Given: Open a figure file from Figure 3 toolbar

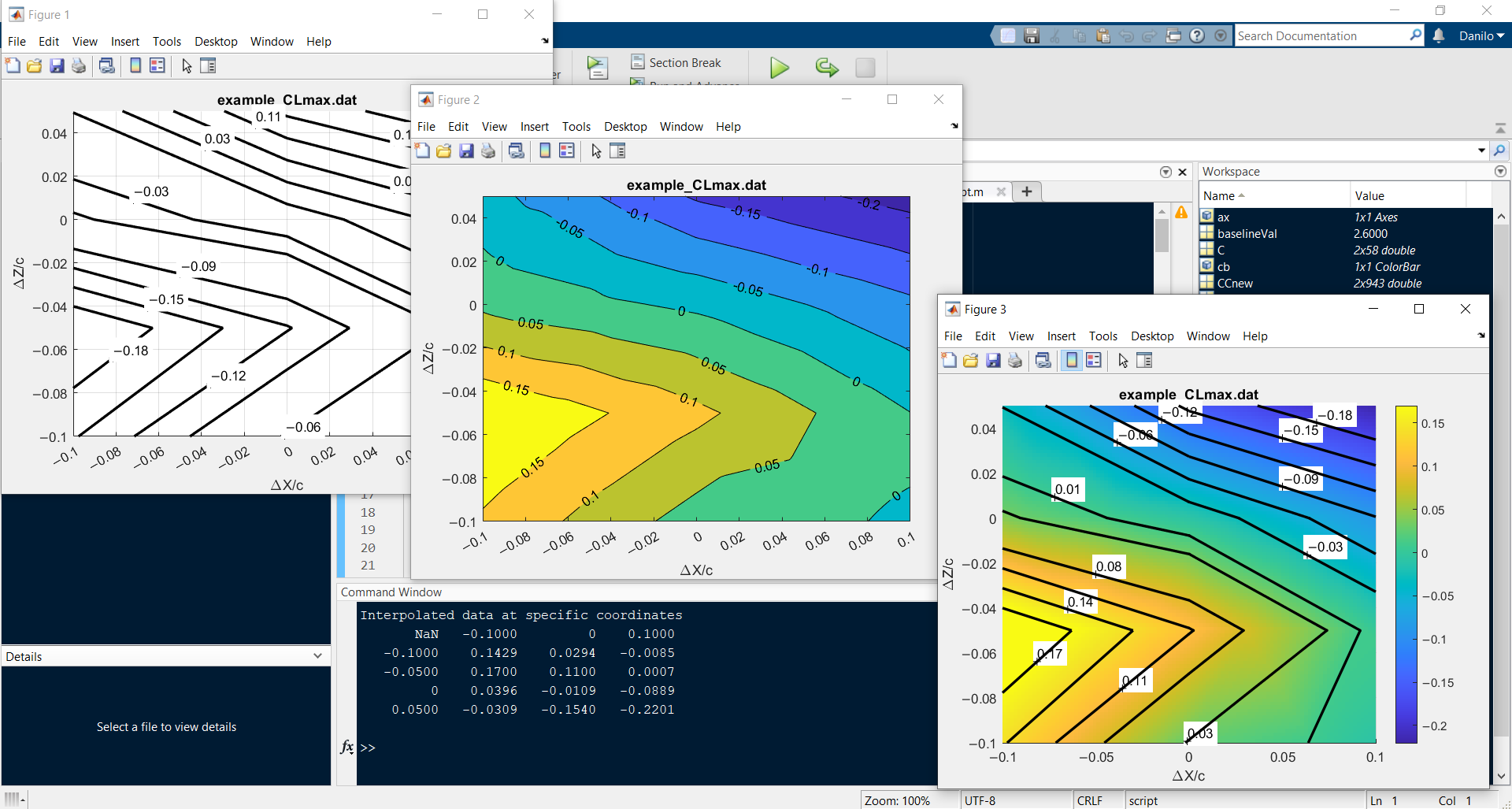Looking at the screenshot, I should 972,360.
